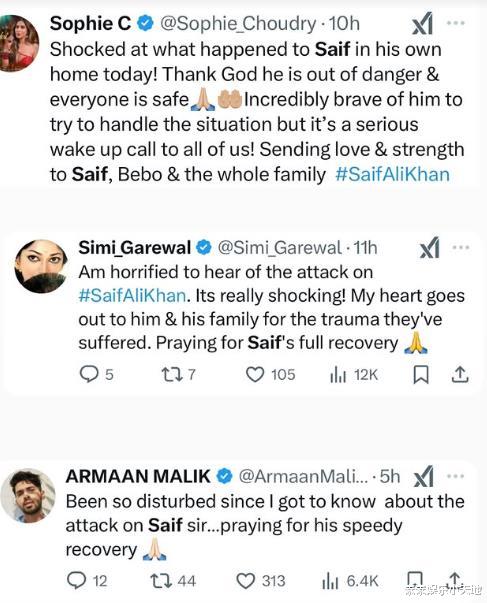487x603 pixels.
Task: Share Simi Garewal's tweet
Action: (460, 375)
